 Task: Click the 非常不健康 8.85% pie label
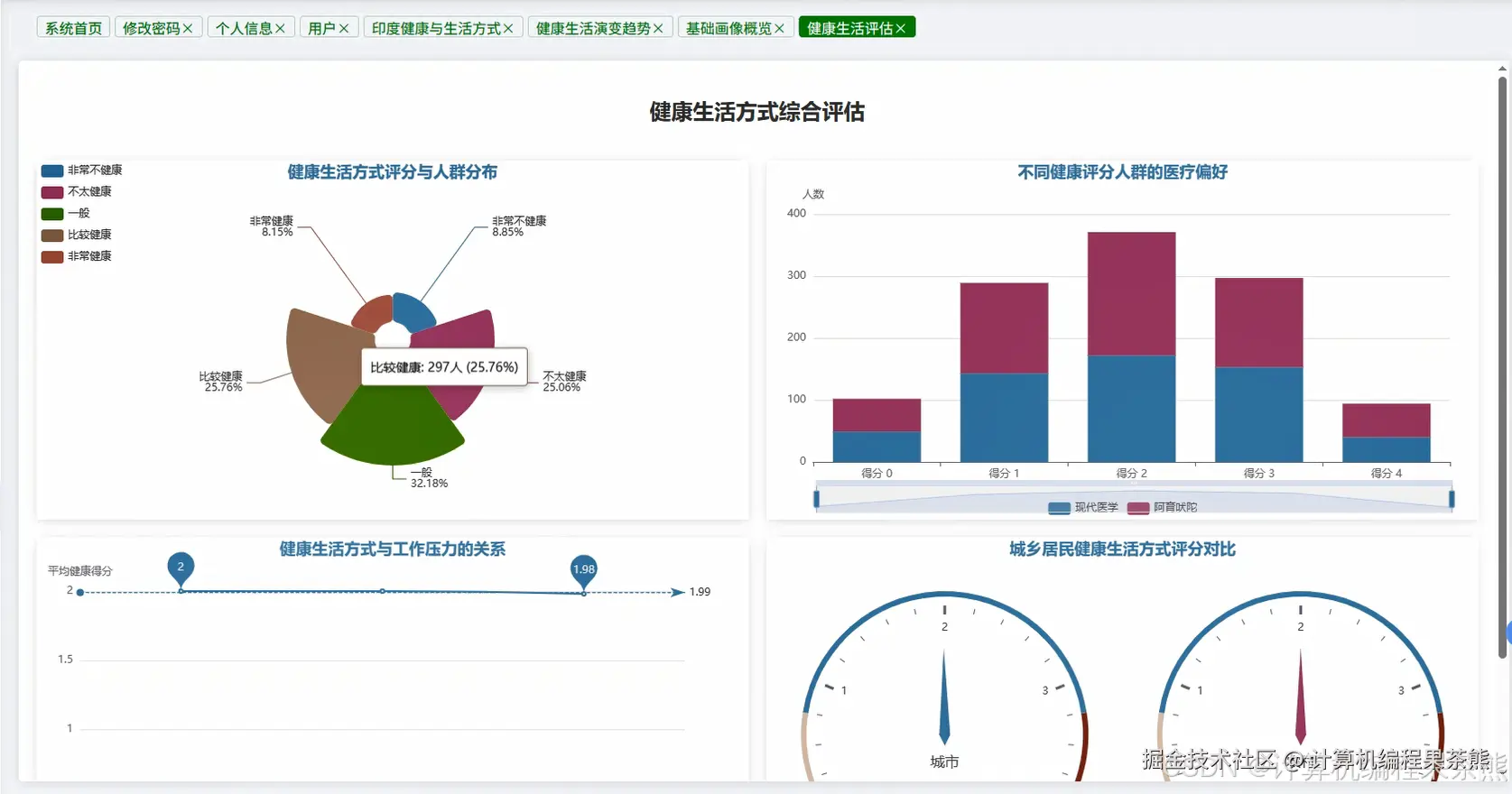coord(519,226)
